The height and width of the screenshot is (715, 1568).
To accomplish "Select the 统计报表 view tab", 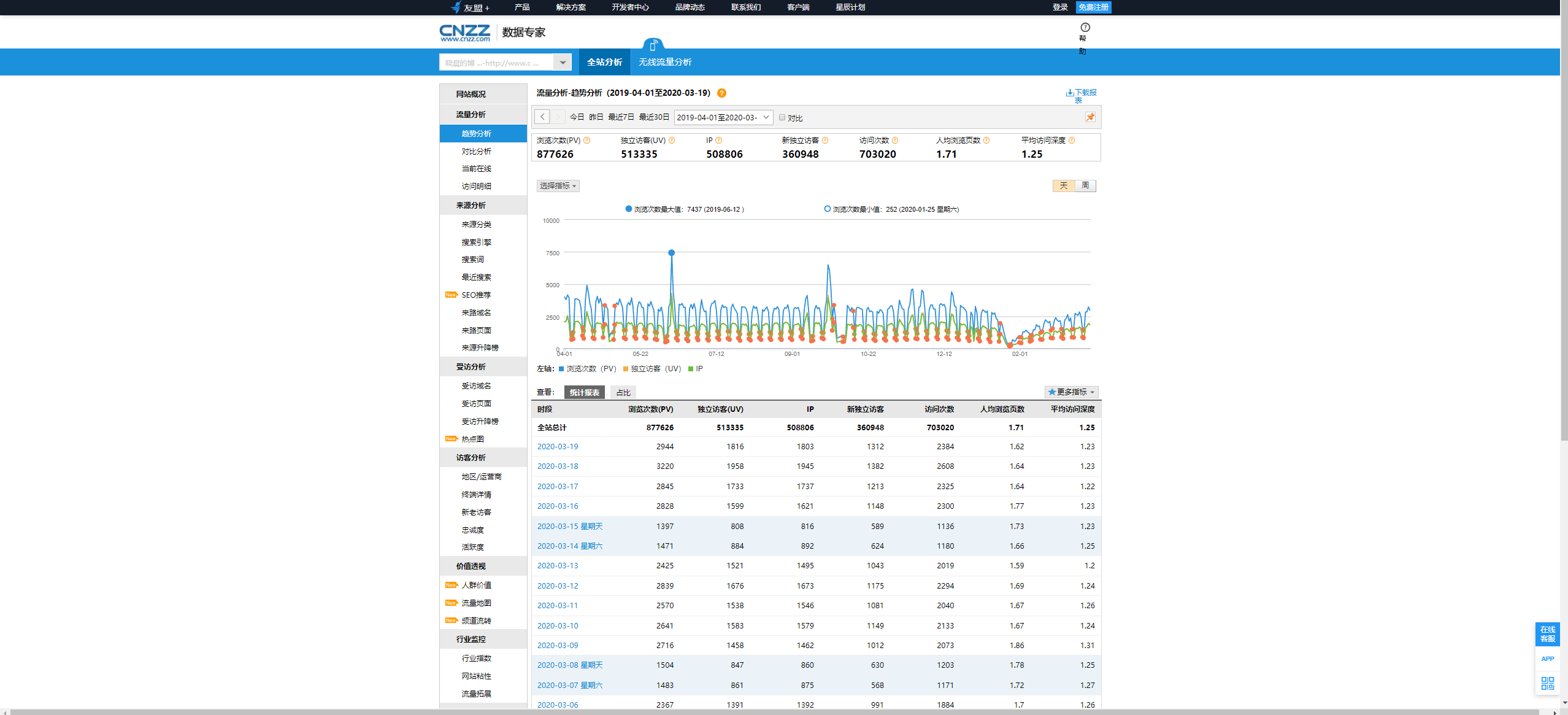I will point(585,392).
